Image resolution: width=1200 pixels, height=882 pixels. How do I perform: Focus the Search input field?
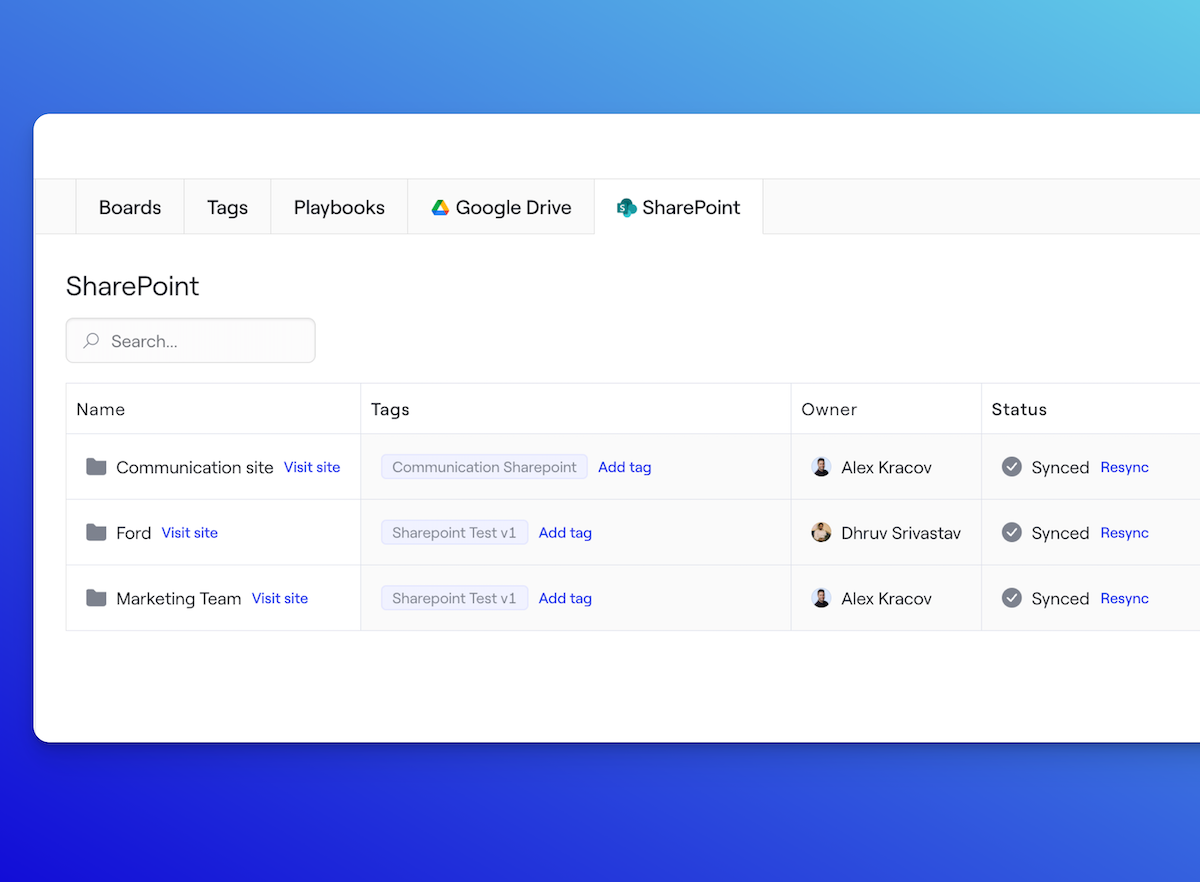tap(191, 341)
